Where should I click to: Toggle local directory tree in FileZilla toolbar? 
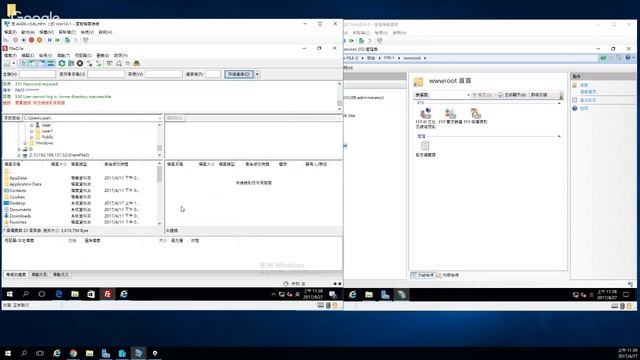click(x=33, y=64)
